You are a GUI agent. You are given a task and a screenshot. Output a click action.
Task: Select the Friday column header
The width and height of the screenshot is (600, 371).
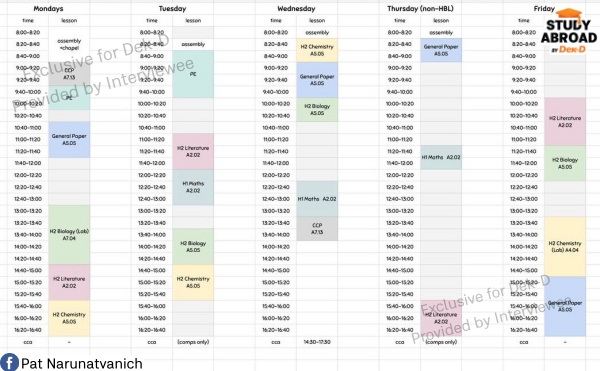544,8
